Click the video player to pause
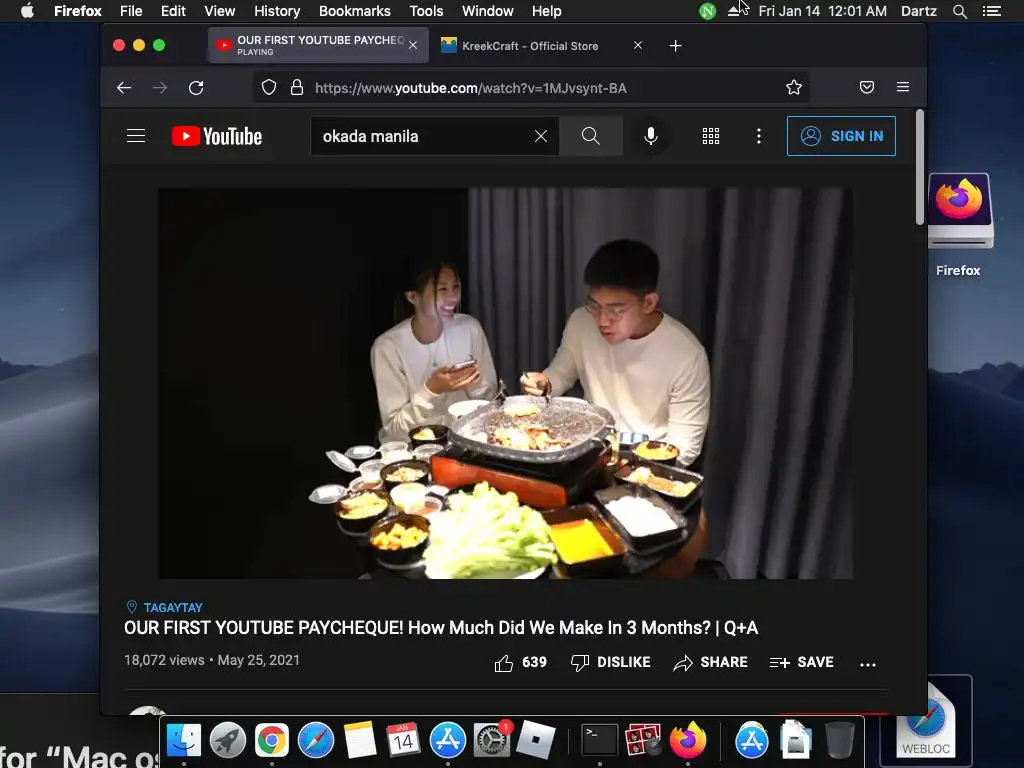This screenshot has height=768, width=1024. 505,383
